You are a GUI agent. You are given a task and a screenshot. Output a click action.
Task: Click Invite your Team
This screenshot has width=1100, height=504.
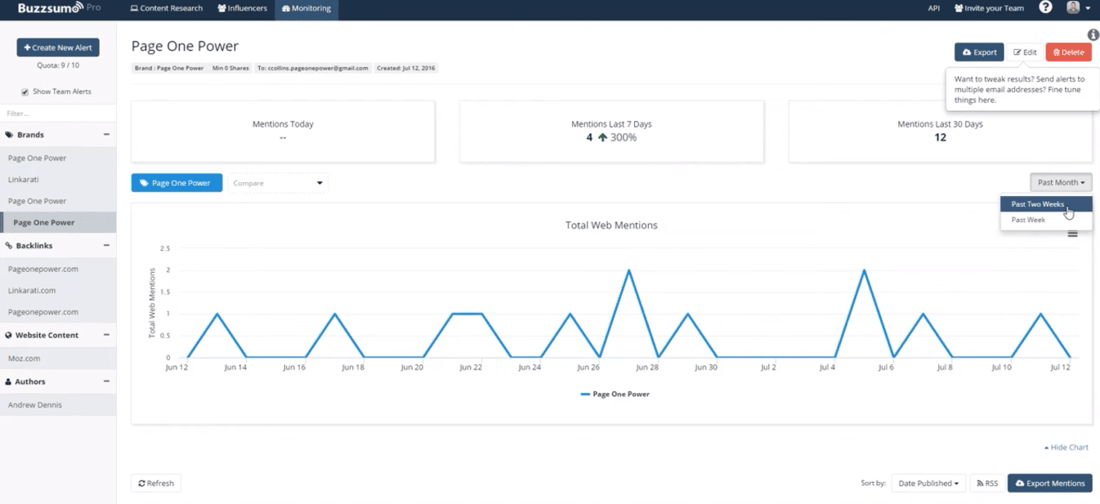(989, 8)
